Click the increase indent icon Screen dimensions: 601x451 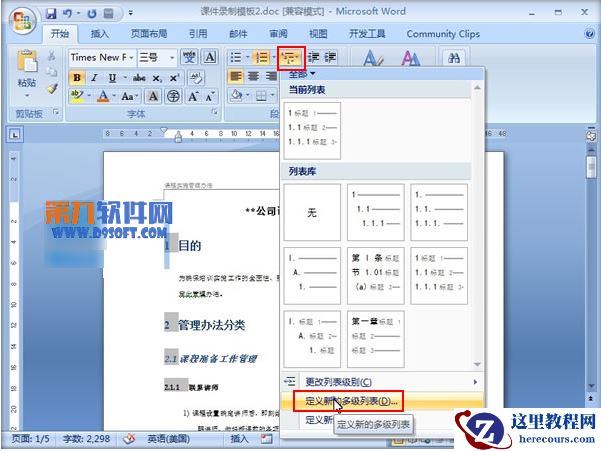(x=330, y=57)
